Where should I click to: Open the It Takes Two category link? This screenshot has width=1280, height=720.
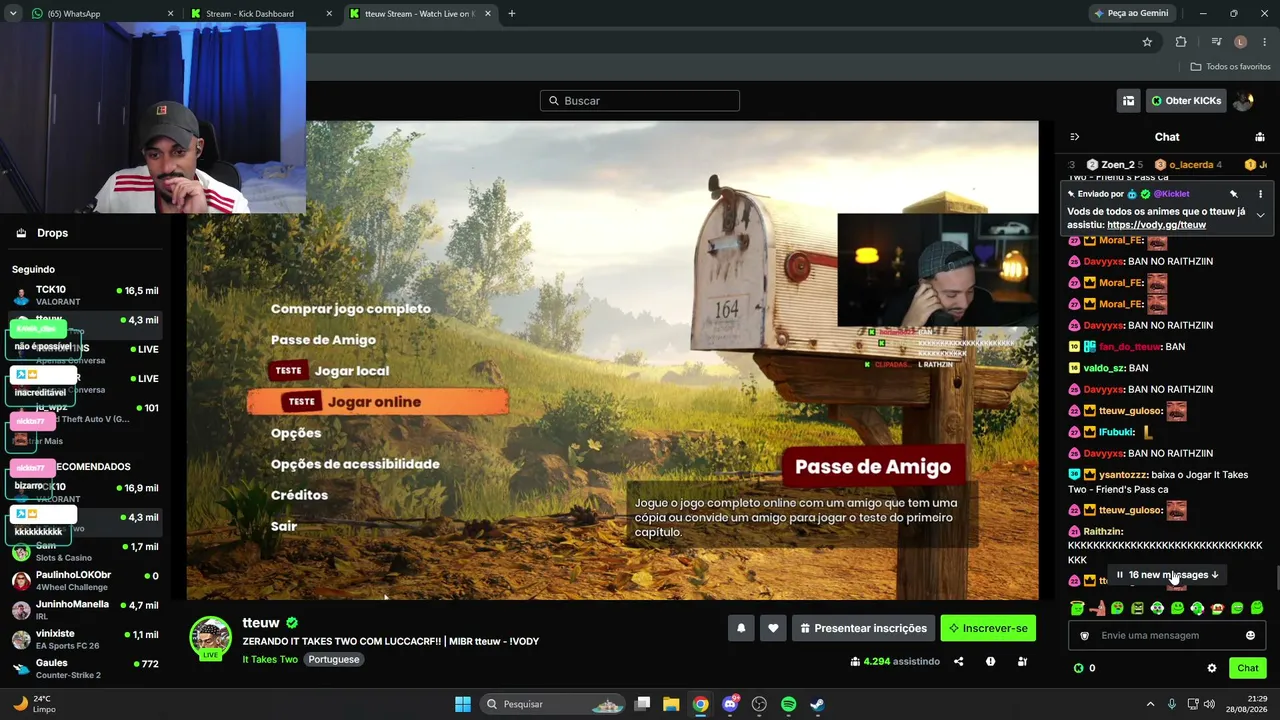click(270, 660)
